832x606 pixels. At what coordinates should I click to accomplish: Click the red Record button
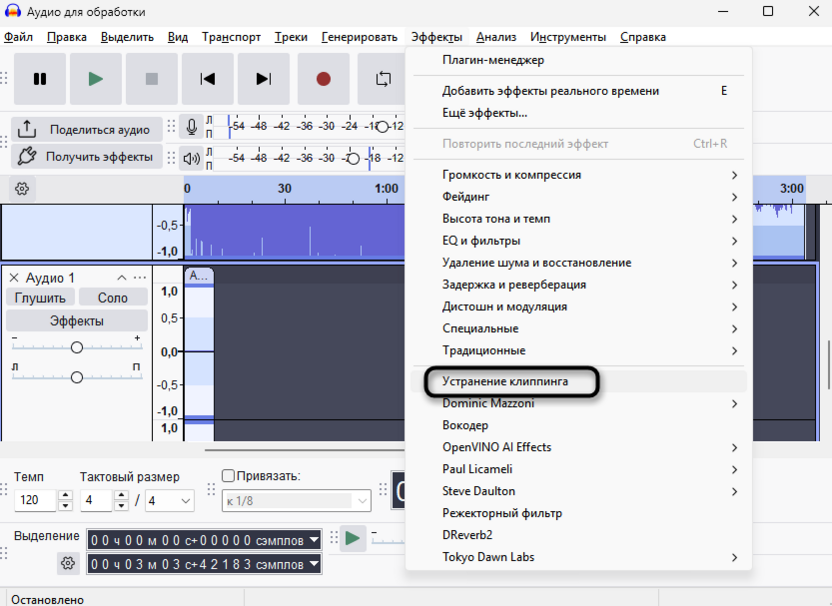coord(324,79)
